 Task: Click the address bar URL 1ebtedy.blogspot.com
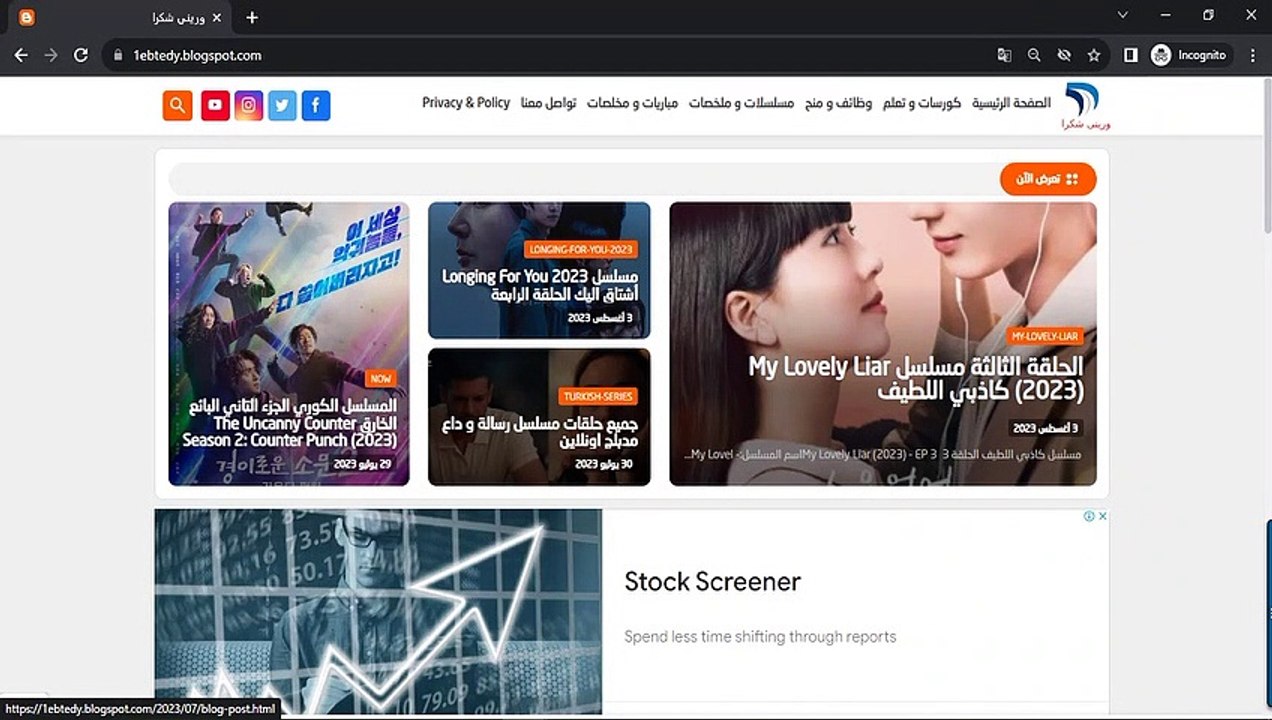(x=197, y=56)
